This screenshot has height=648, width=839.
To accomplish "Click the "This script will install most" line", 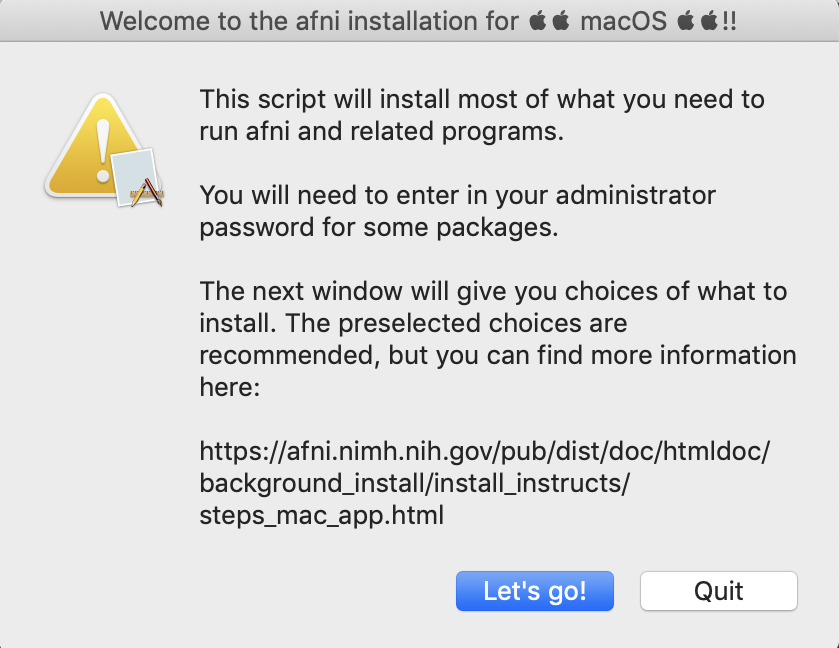I will pos(482,99).
